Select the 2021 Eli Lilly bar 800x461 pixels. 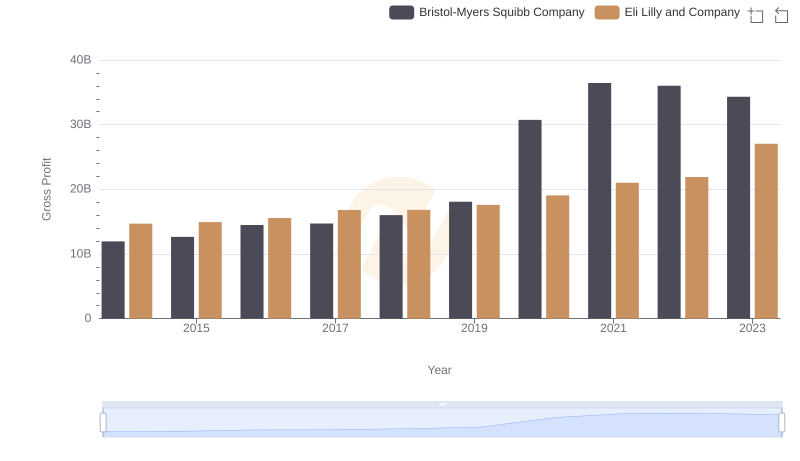628,251
